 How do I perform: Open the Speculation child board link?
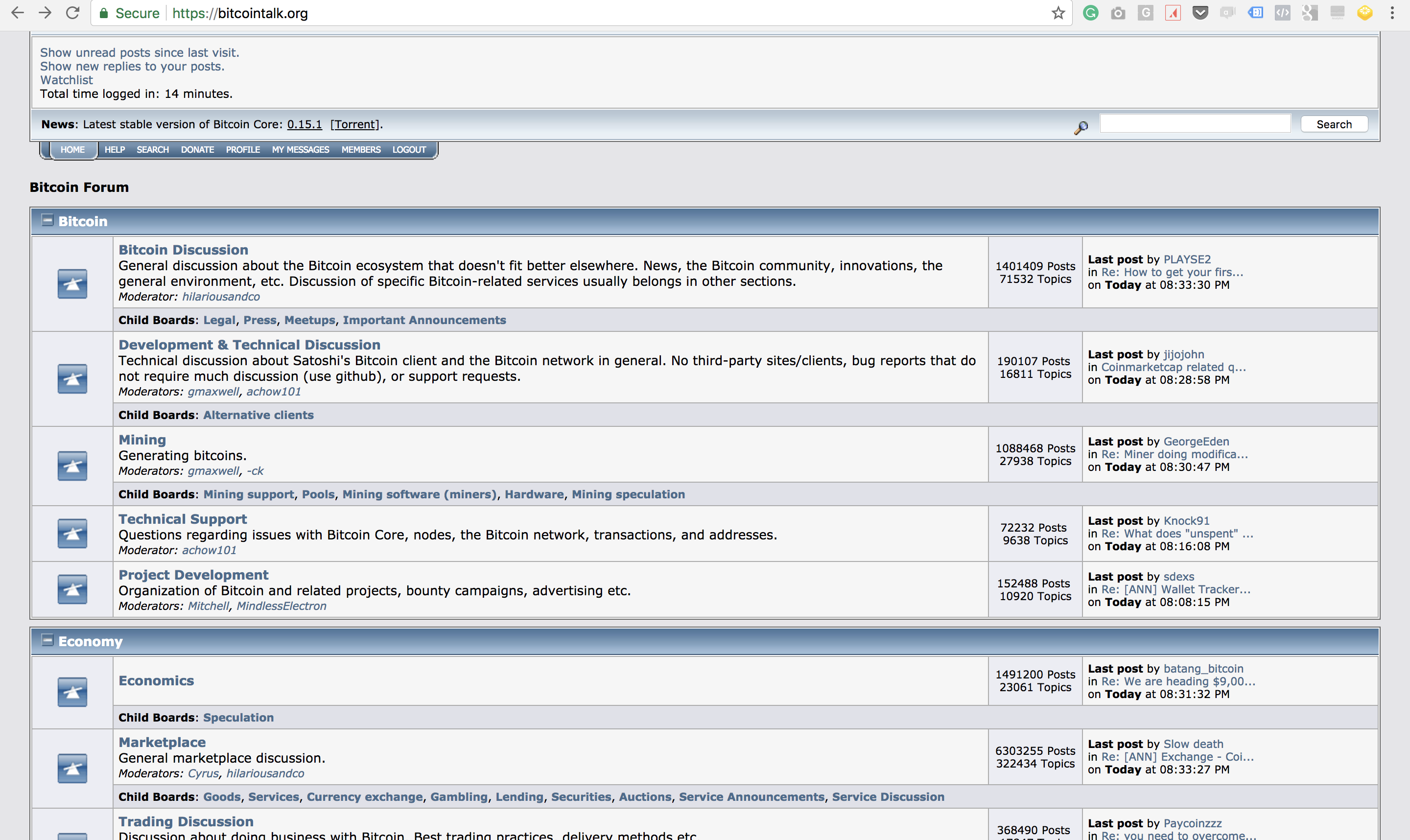(x=238, y=717)
